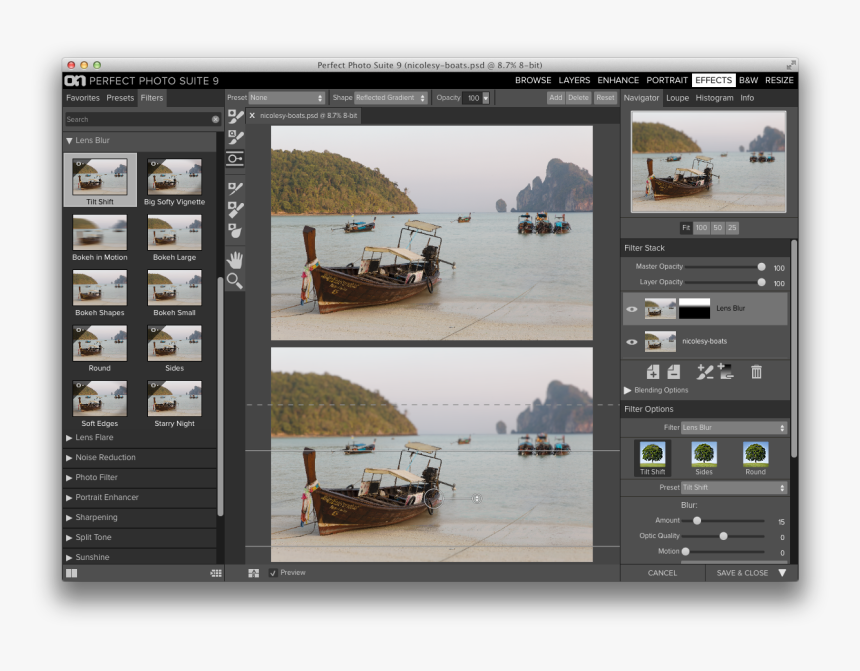Close the nicolesy-boats.psd document tab
Screen dimensions: 860x671
(x=252, y=115)
